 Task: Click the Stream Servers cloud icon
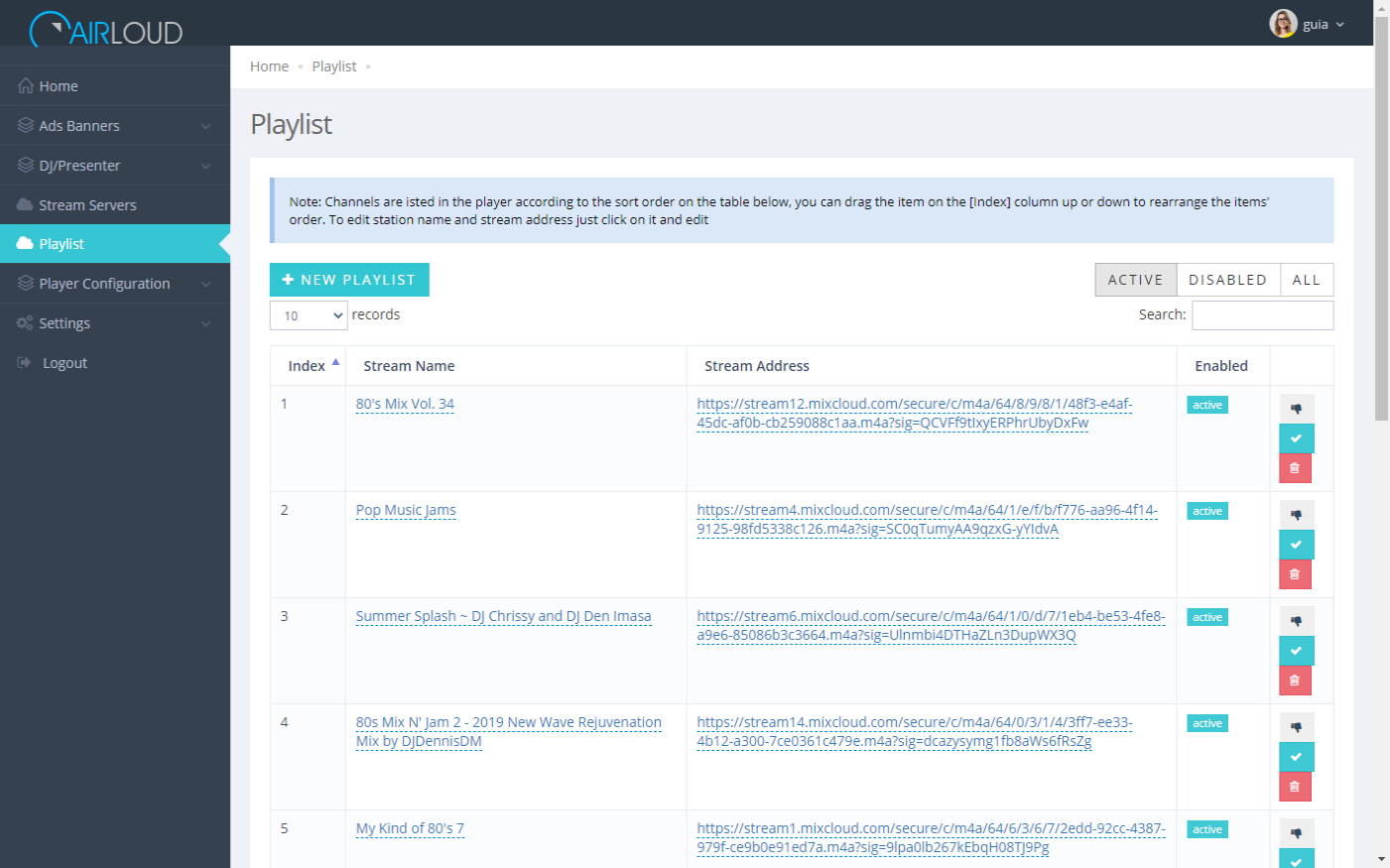(25, 204)
